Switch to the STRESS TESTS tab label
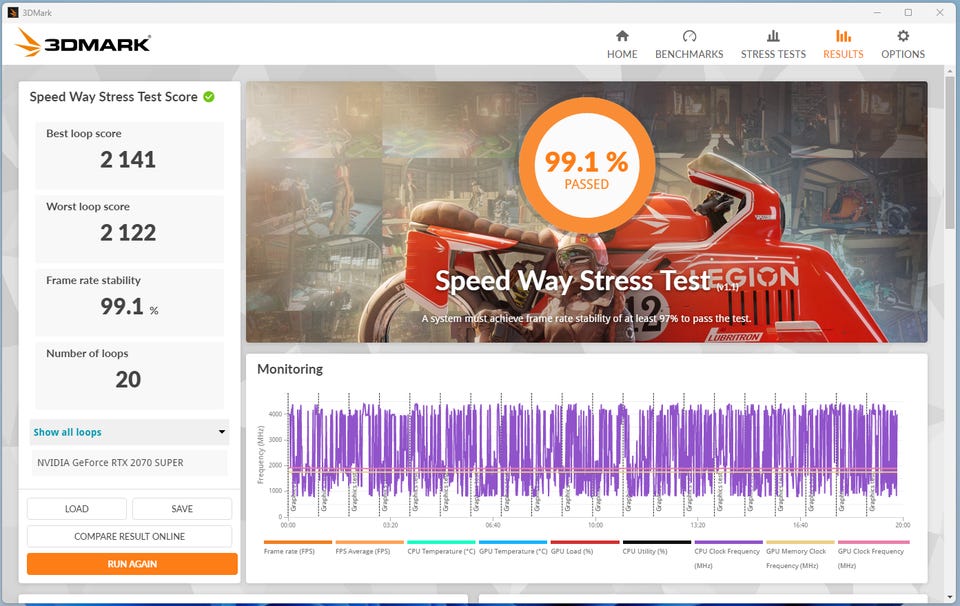The width and height of the screenshot is (960, 606). pos(773,54)
